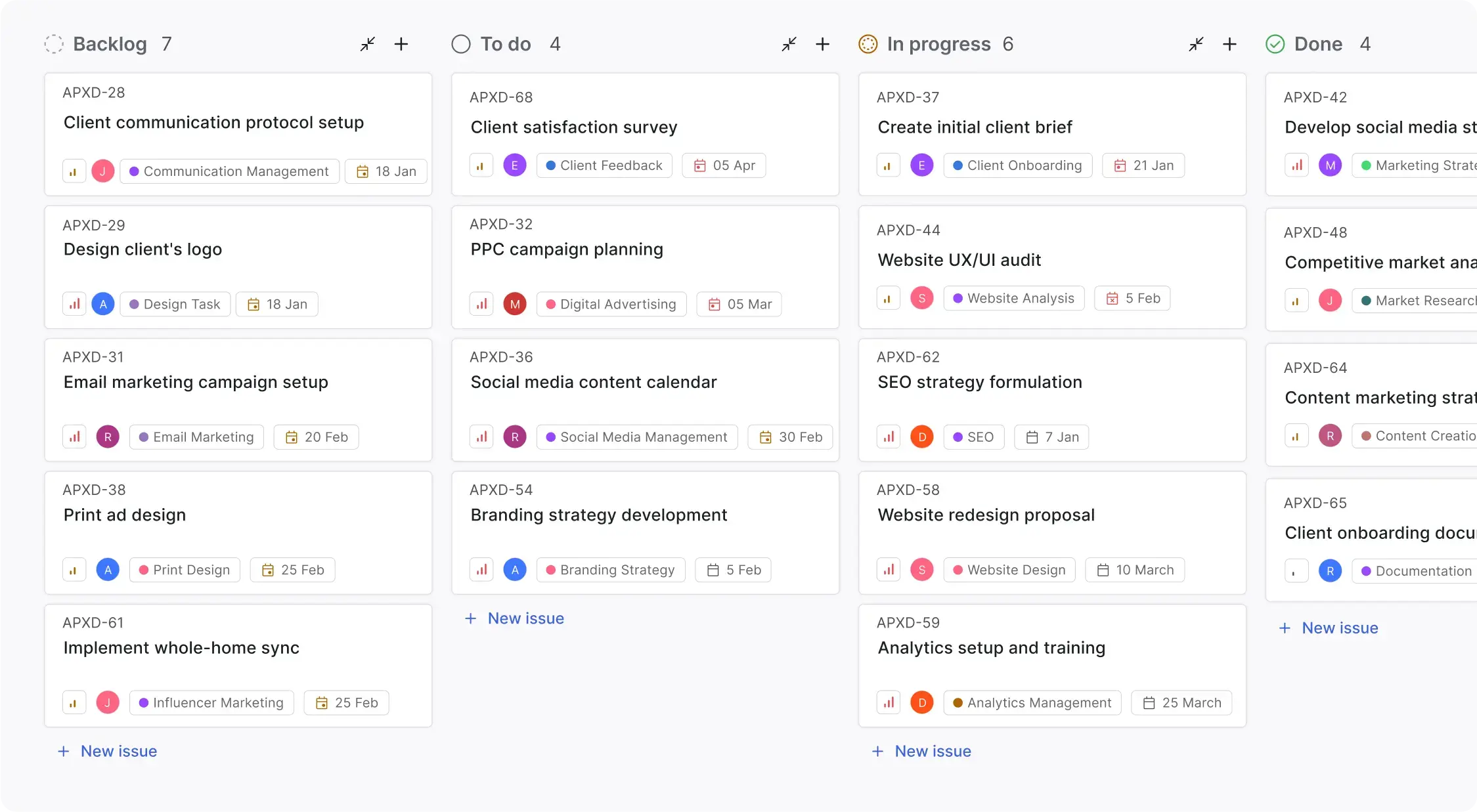Select the Backlog column title
The image size is (1477, 812).
(x=110, y=43)
